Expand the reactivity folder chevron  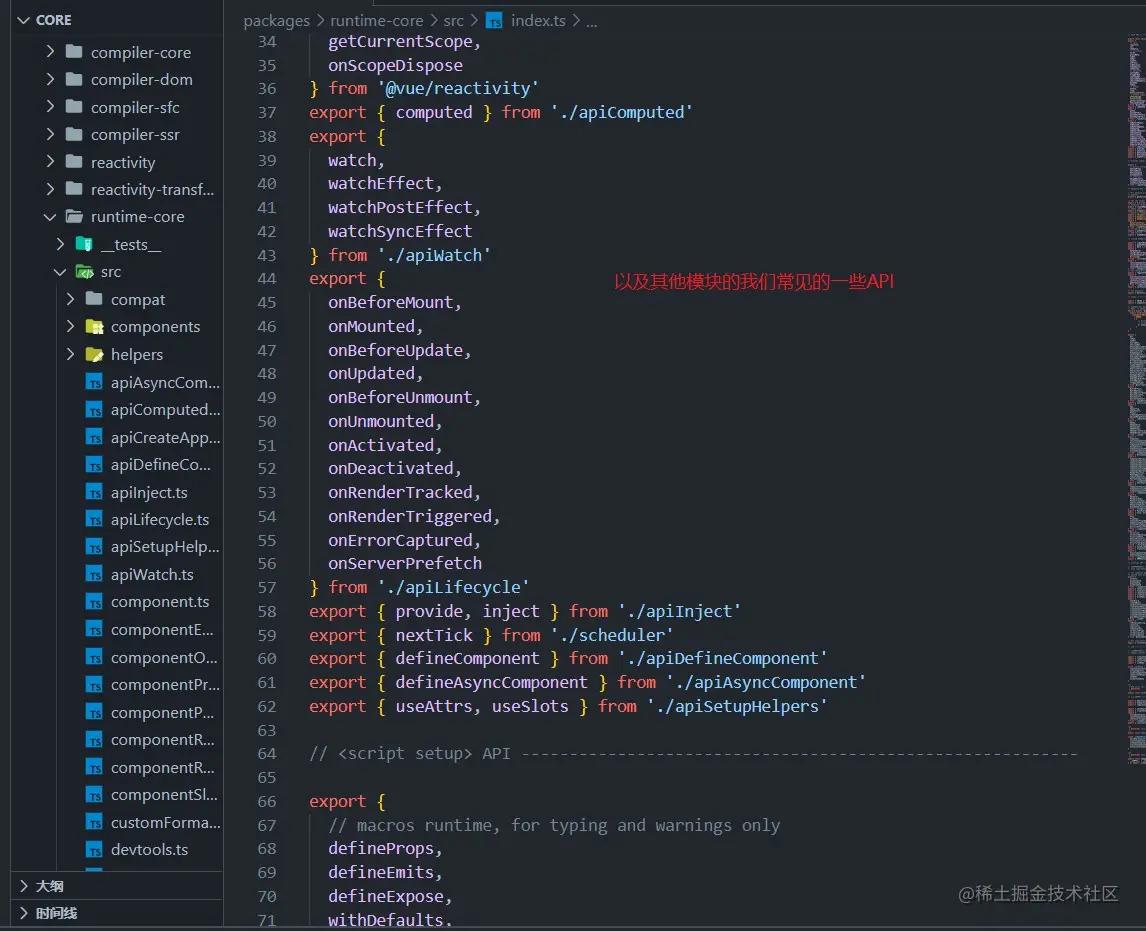pos(50,162)
